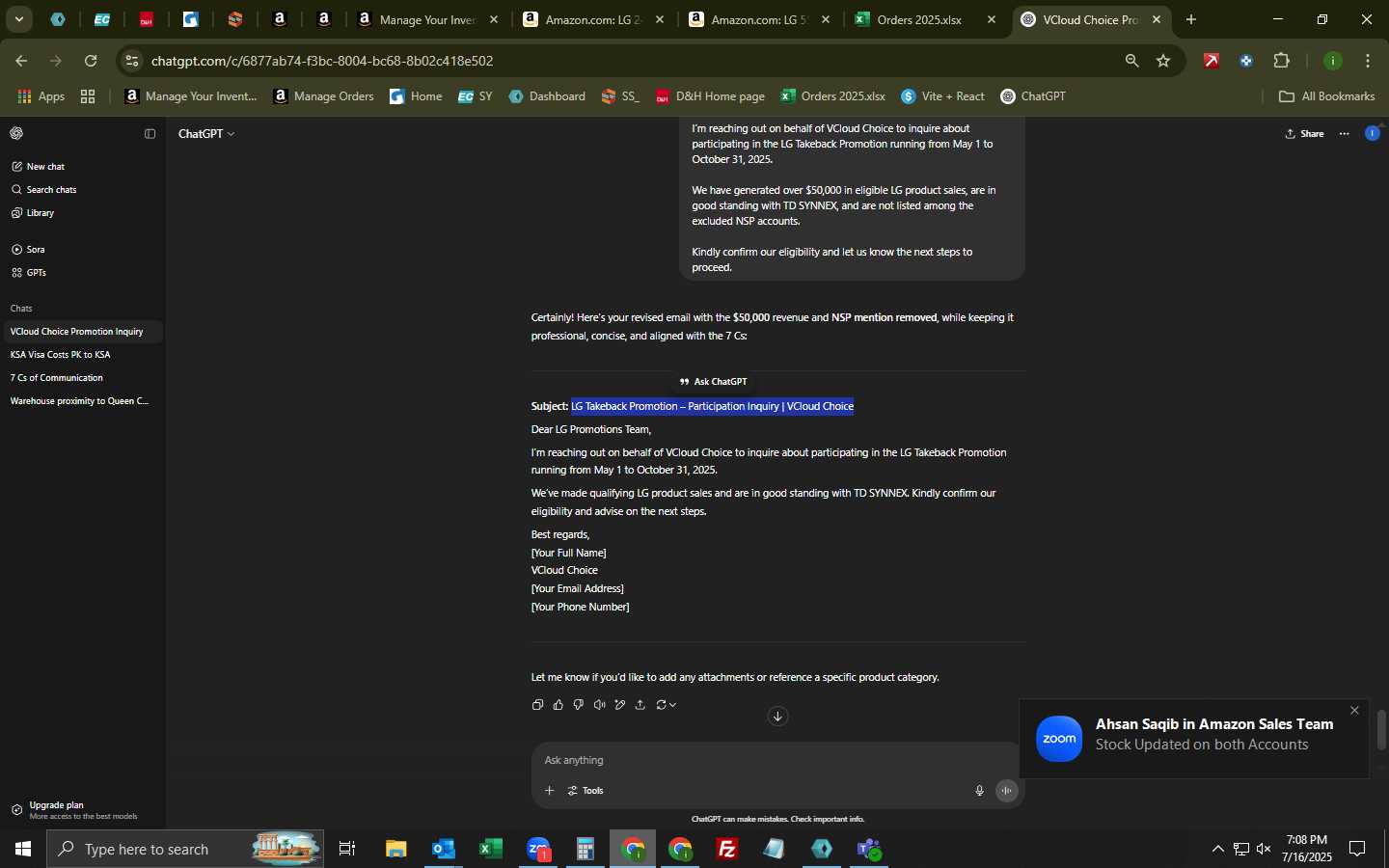Screen dimensions: 1389x868
Task: Click the page vertical scrollbar thumb
Action: pyautogui.click(x=1381, y=730)
